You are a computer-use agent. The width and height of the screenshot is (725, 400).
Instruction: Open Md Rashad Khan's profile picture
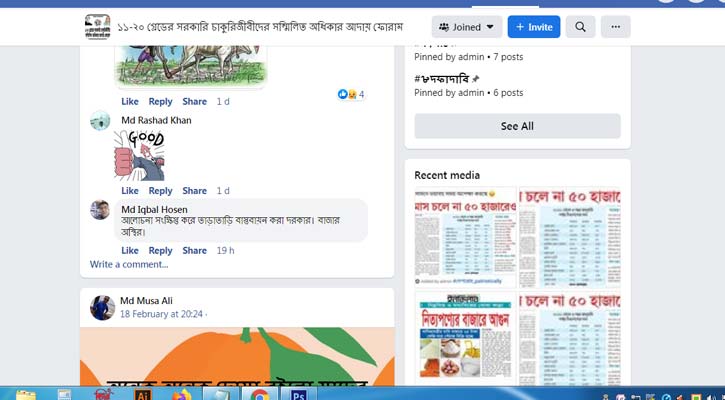100,121
